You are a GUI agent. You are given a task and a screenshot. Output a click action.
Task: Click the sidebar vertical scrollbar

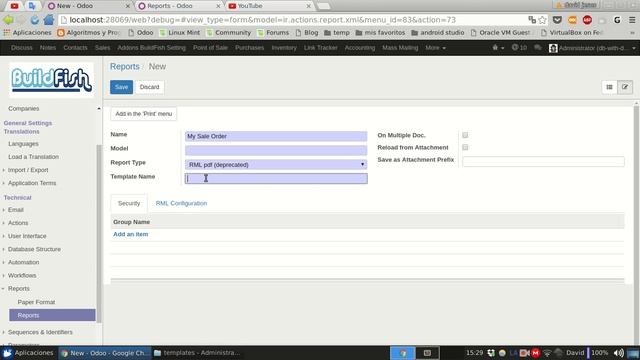(98, 233)
